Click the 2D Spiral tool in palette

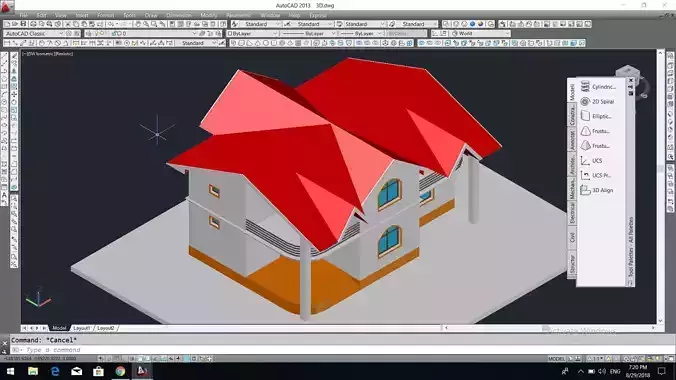[x=597, y=101]
